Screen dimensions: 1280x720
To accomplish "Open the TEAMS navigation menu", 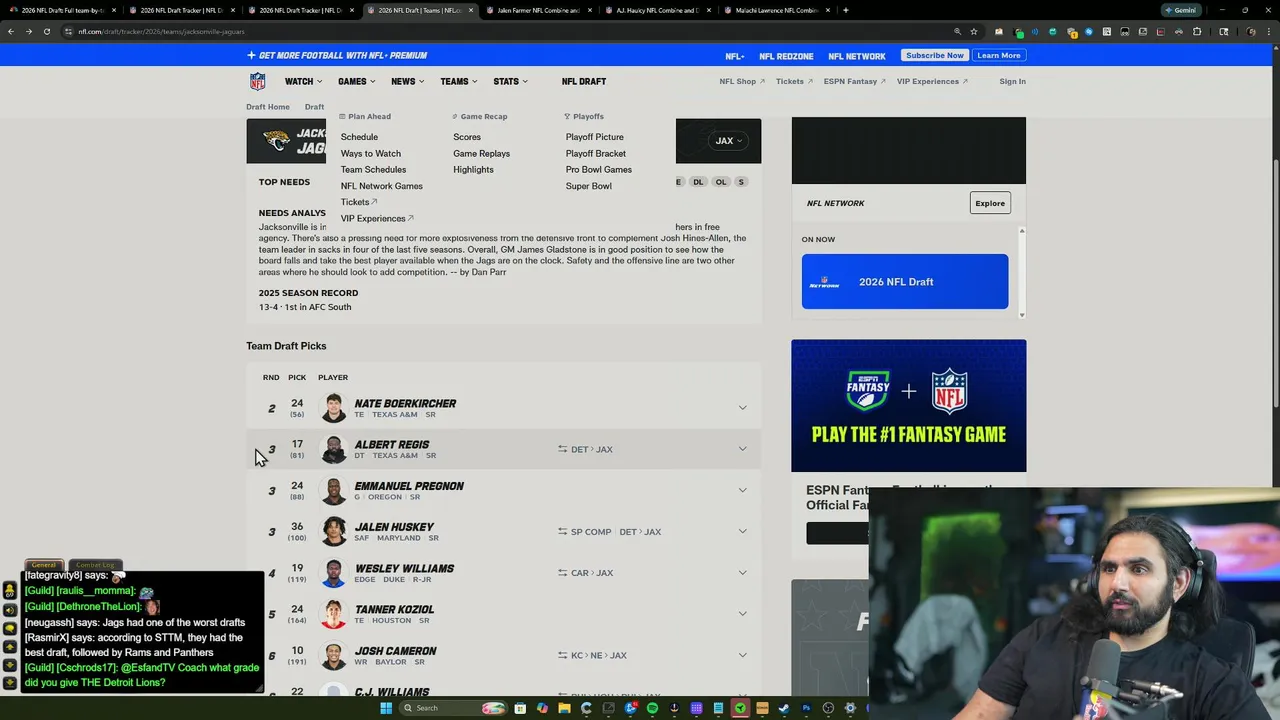I will click(458, 81).
